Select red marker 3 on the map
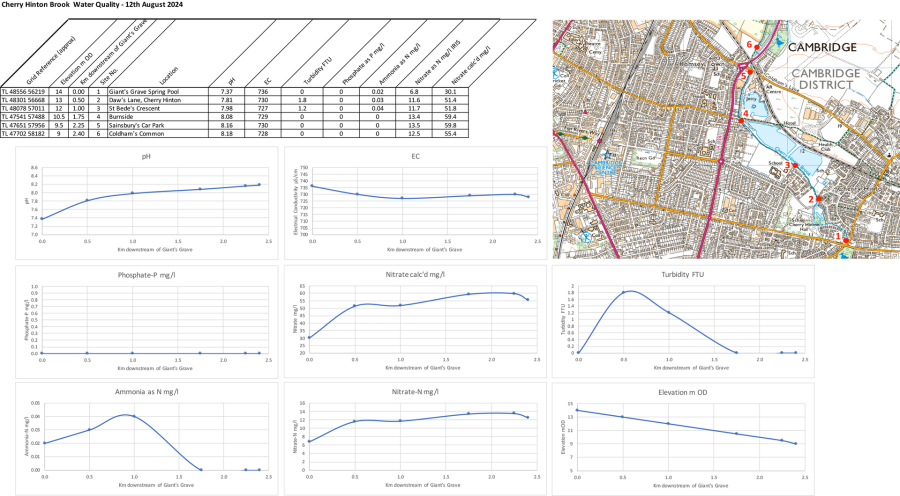 pyautogui.click(x=794, y=166)
